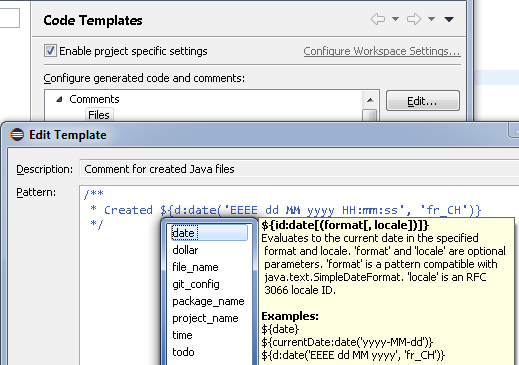Click the '${date}' example in tooltip
Viewport: 519px width, 365px height.
pos(280,329)
